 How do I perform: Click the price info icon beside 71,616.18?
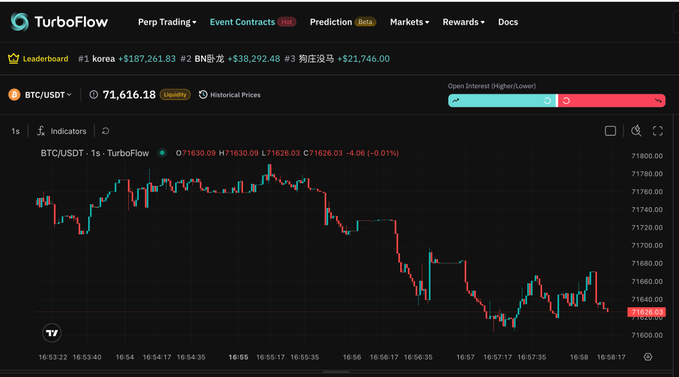[94, 95]
